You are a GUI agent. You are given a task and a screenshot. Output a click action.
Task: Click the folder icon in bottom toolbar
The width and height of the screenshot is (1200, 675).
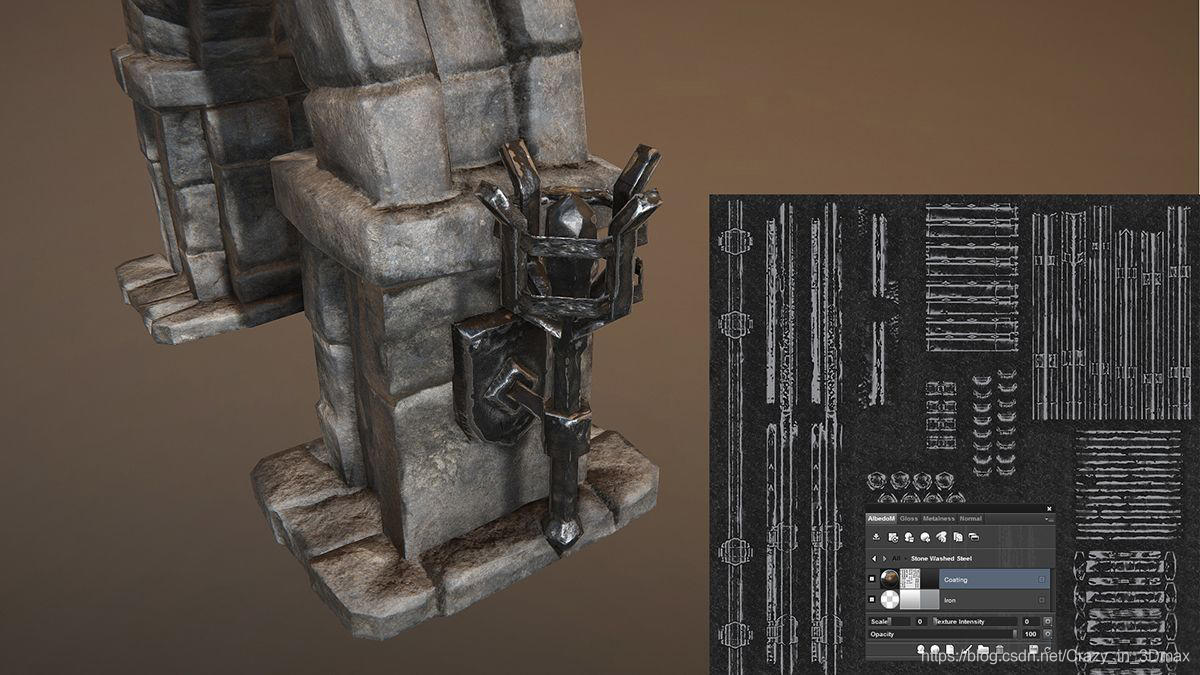click(983, 650)
